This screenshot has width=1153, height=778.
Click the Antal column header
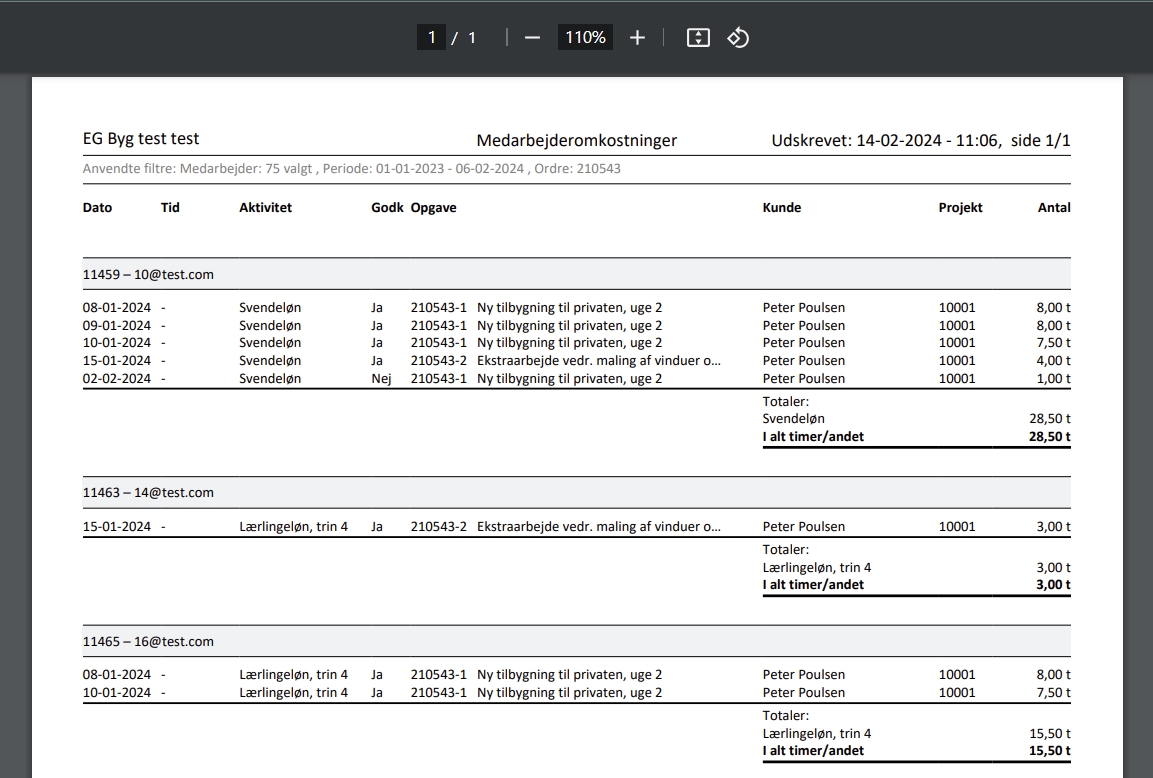point(1054,208)
